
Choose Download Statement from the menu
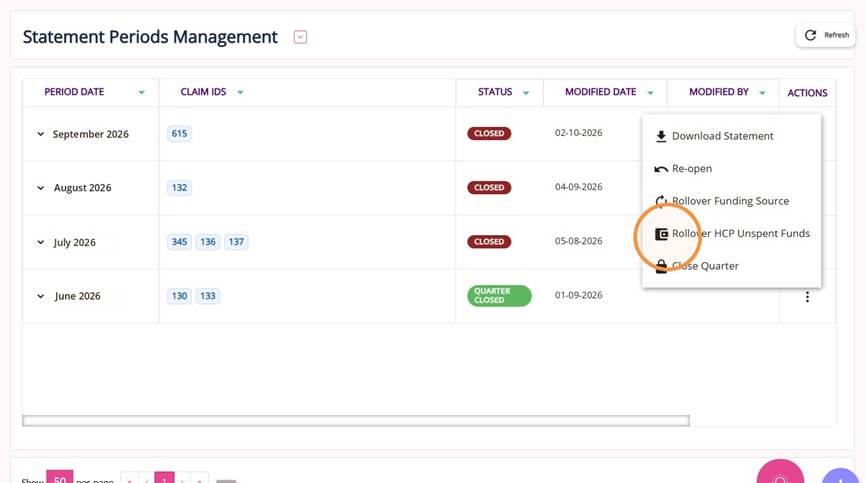pos(731,136)
